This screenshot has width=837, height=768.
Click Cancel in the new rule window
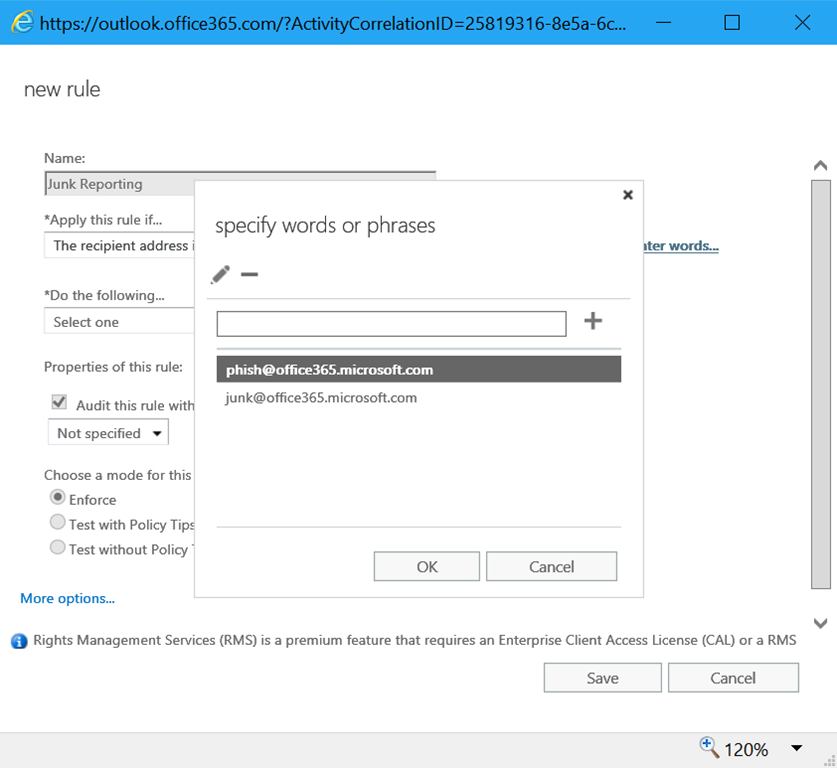pyautogui.click(x=733, y=678)
